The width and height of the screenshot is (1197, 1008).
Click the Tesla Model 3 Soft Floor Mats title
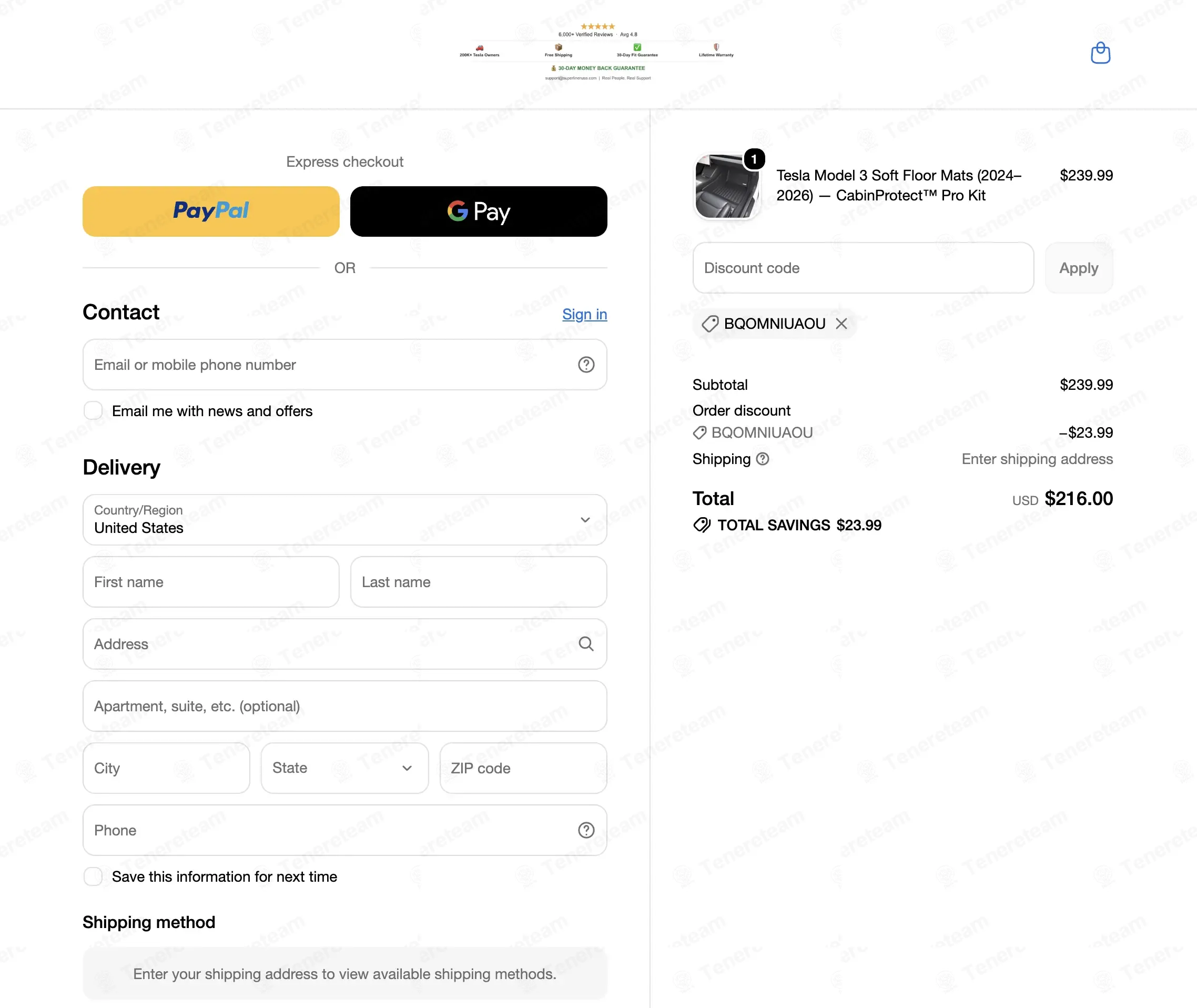click(899, 185)
